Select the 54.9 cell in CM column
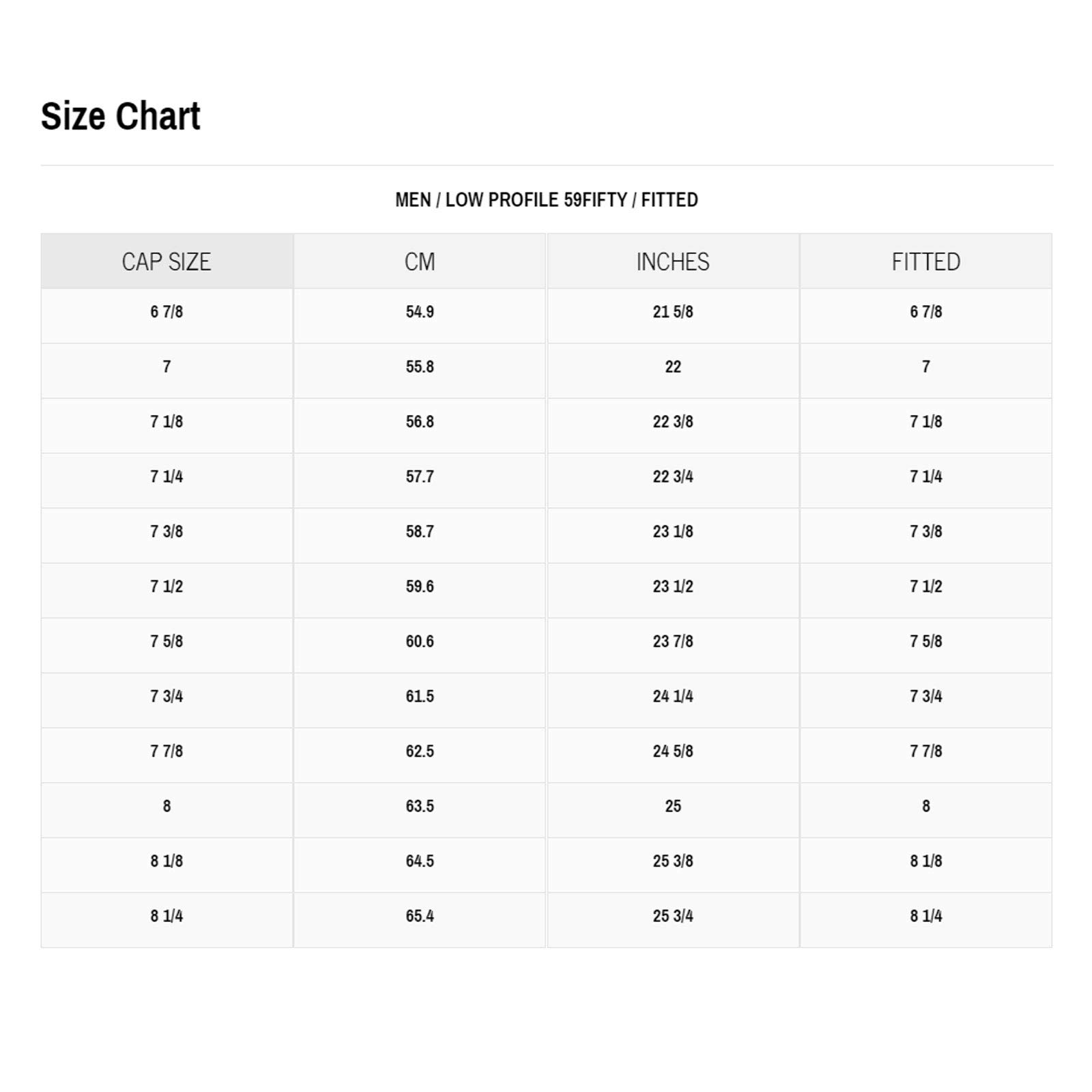 (x=420, y=312)
